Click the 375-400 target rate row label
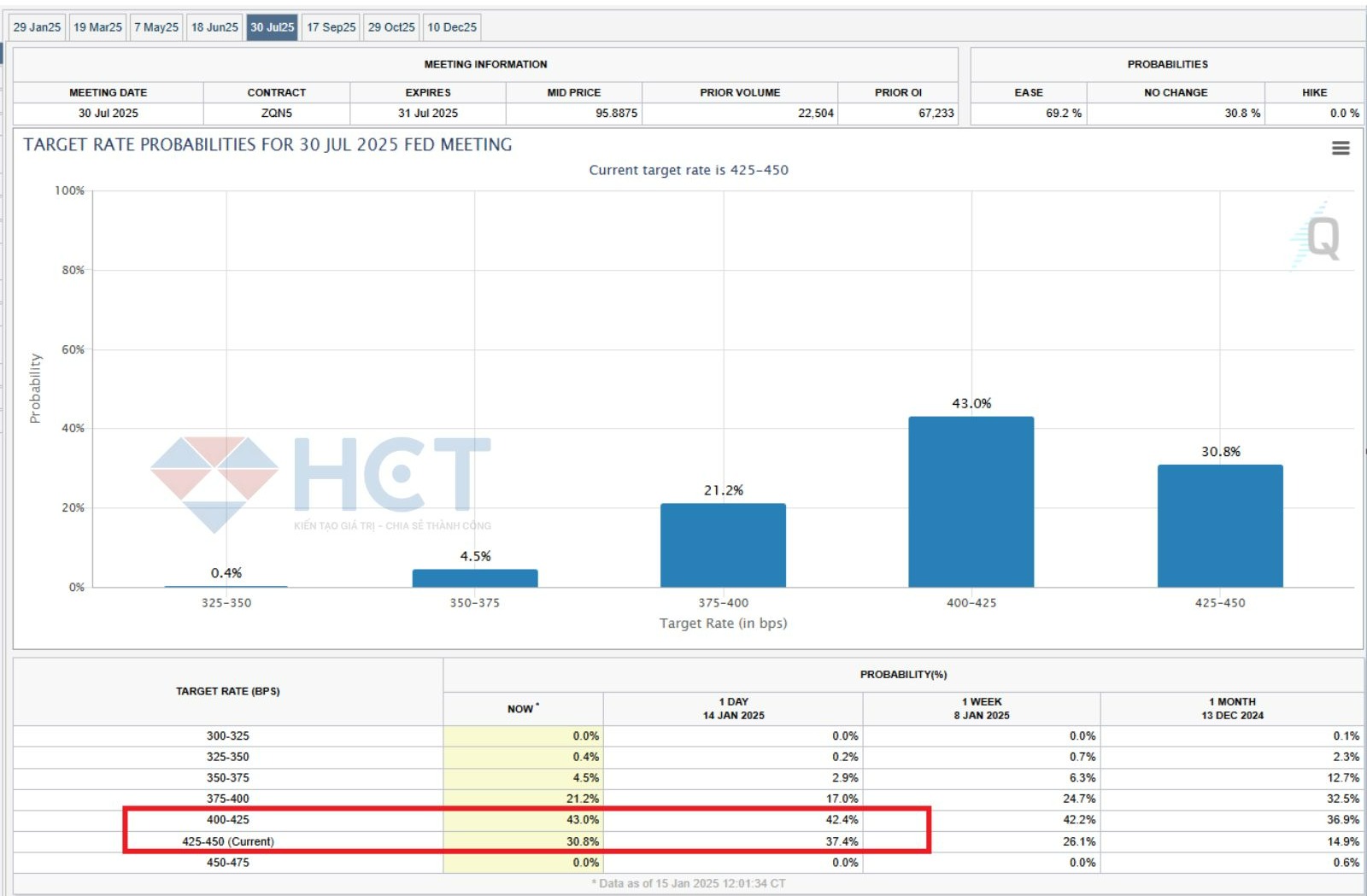The height and width of the screenshot is (896, 1367). [x=228, y=799]
